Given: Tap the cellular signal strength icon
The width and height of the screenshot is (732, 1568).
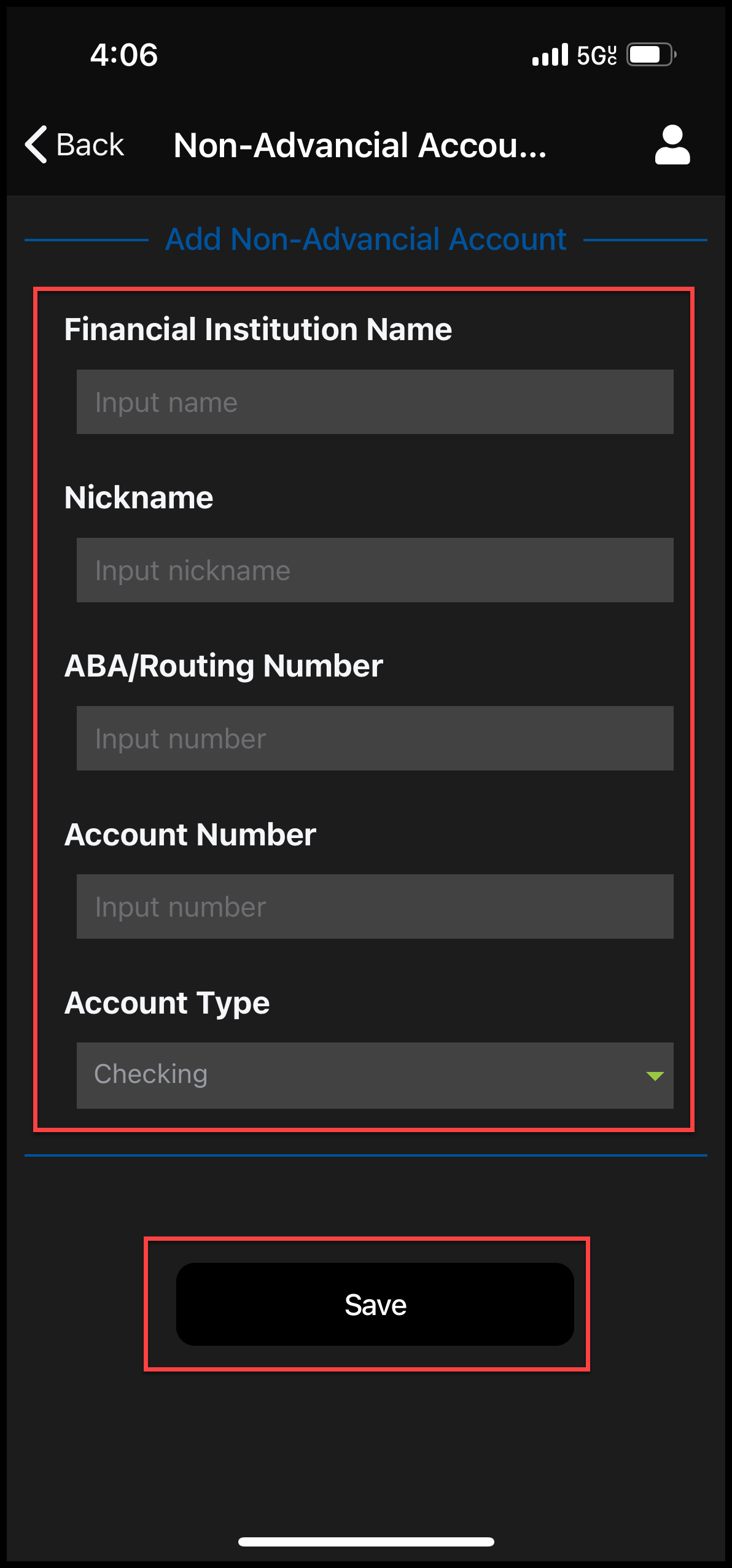Looking at the screenshot, I should [550, 55].
